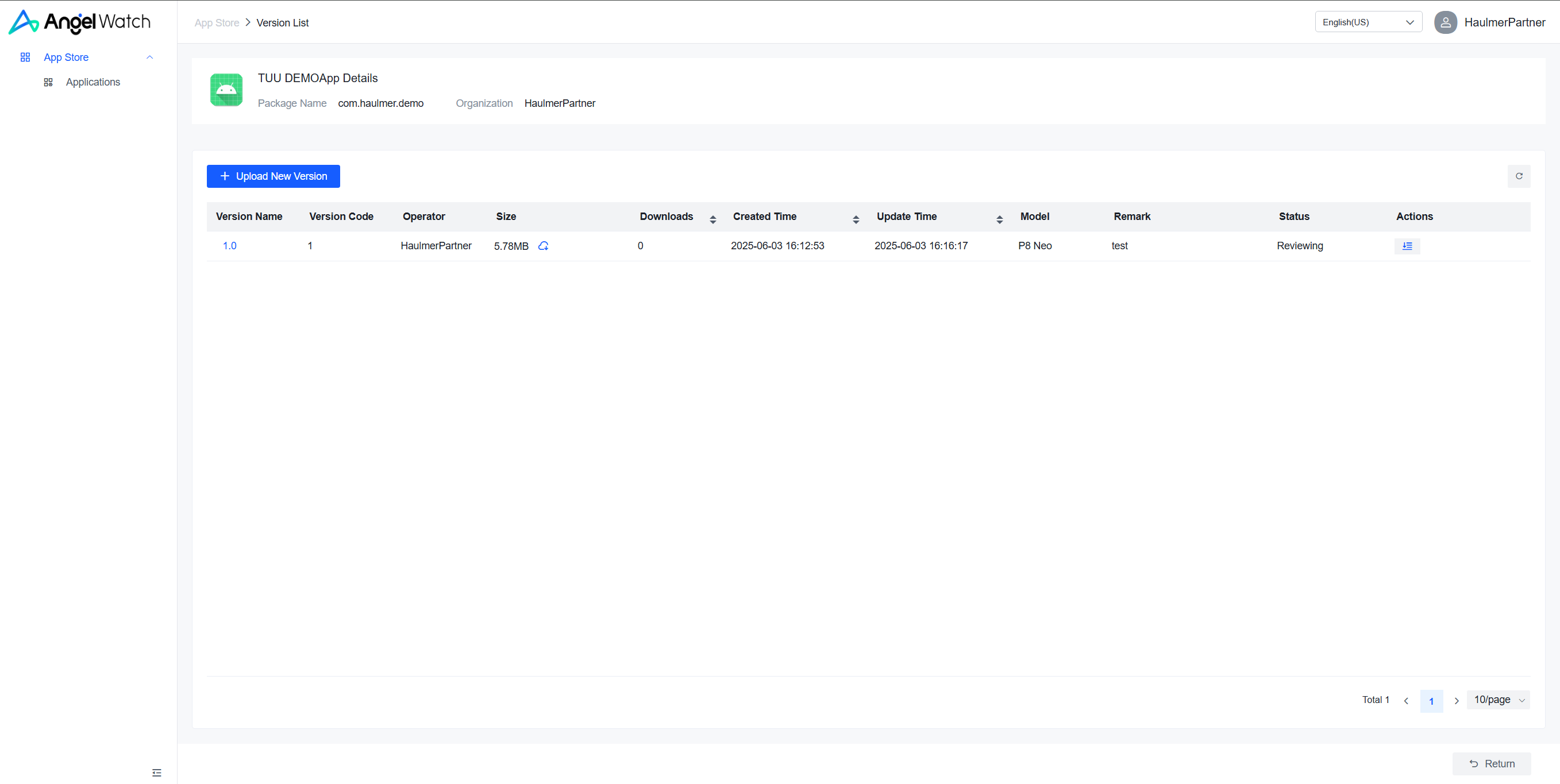This screenshot has height=784, width=1560.
Task: Click the refresh icon above the table
Action: (x=1518, y=176)
